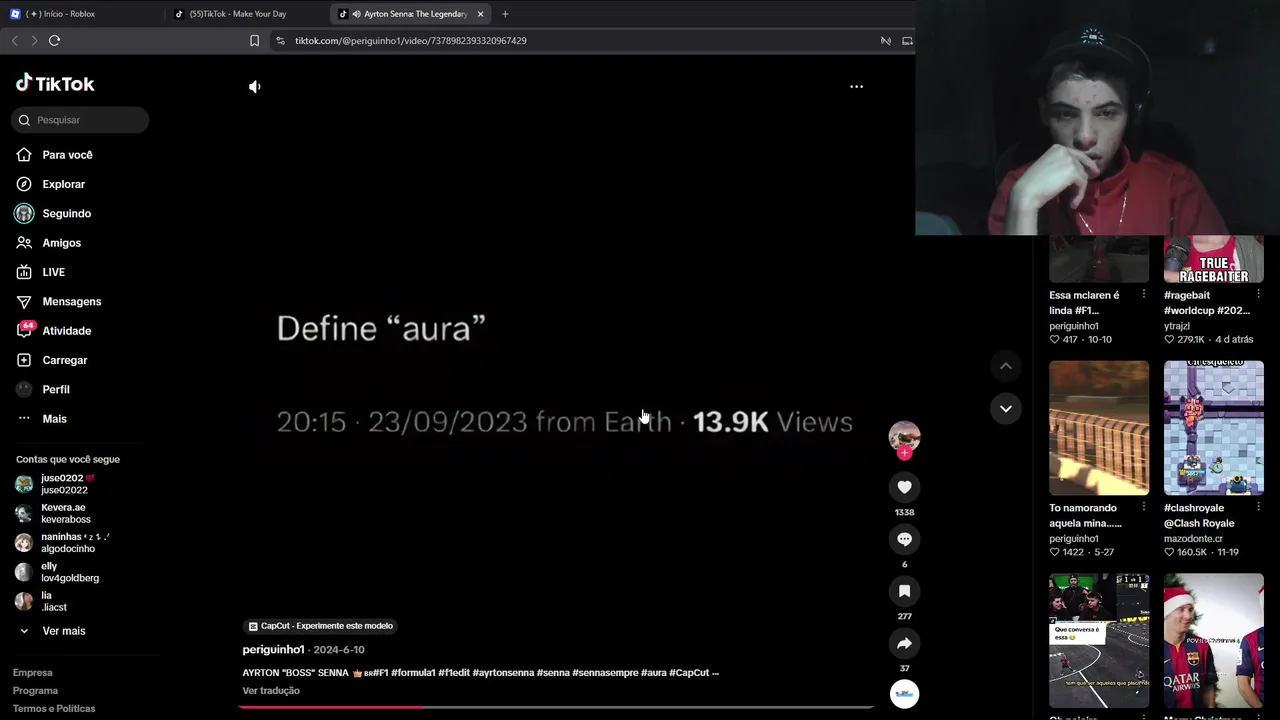The width and height of the screenshot is (1280, 720).
Task: Go back in the browser
Action: pyautogui.click(x=14, y=41)
